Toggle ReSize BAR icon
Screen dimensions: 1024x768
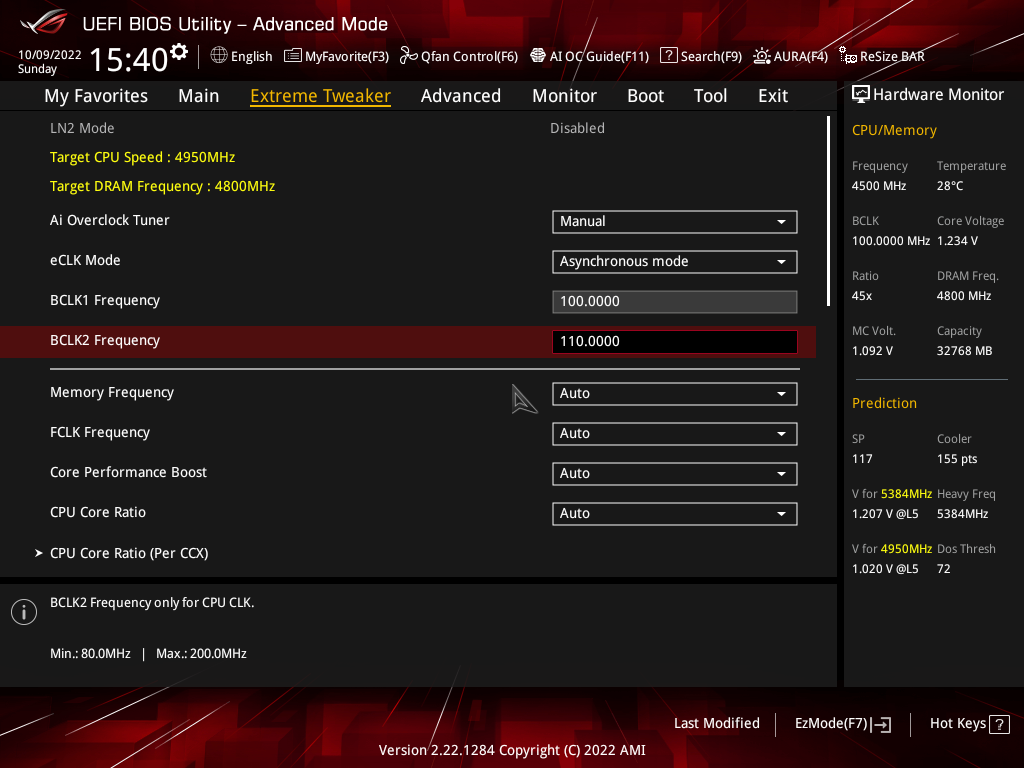coord(848,56)
